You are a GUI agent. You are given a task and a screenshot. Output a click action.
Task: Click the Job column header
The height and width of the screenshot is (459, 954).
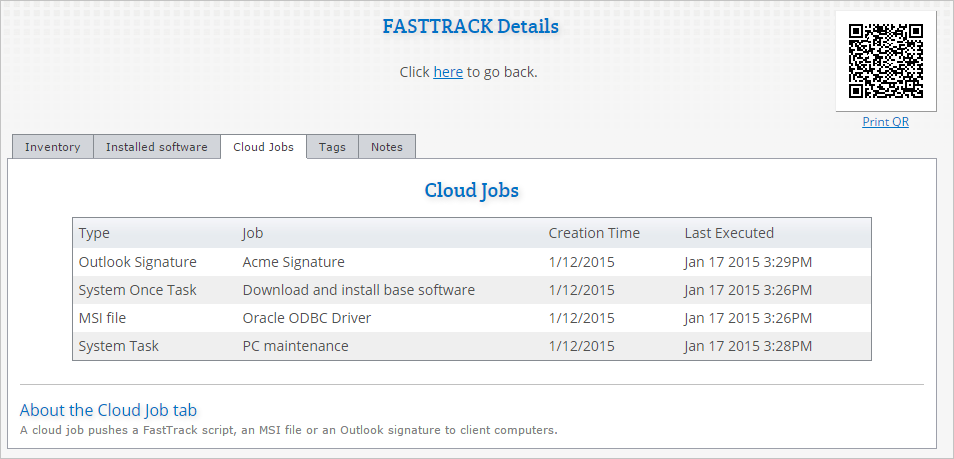coord(253,233)
